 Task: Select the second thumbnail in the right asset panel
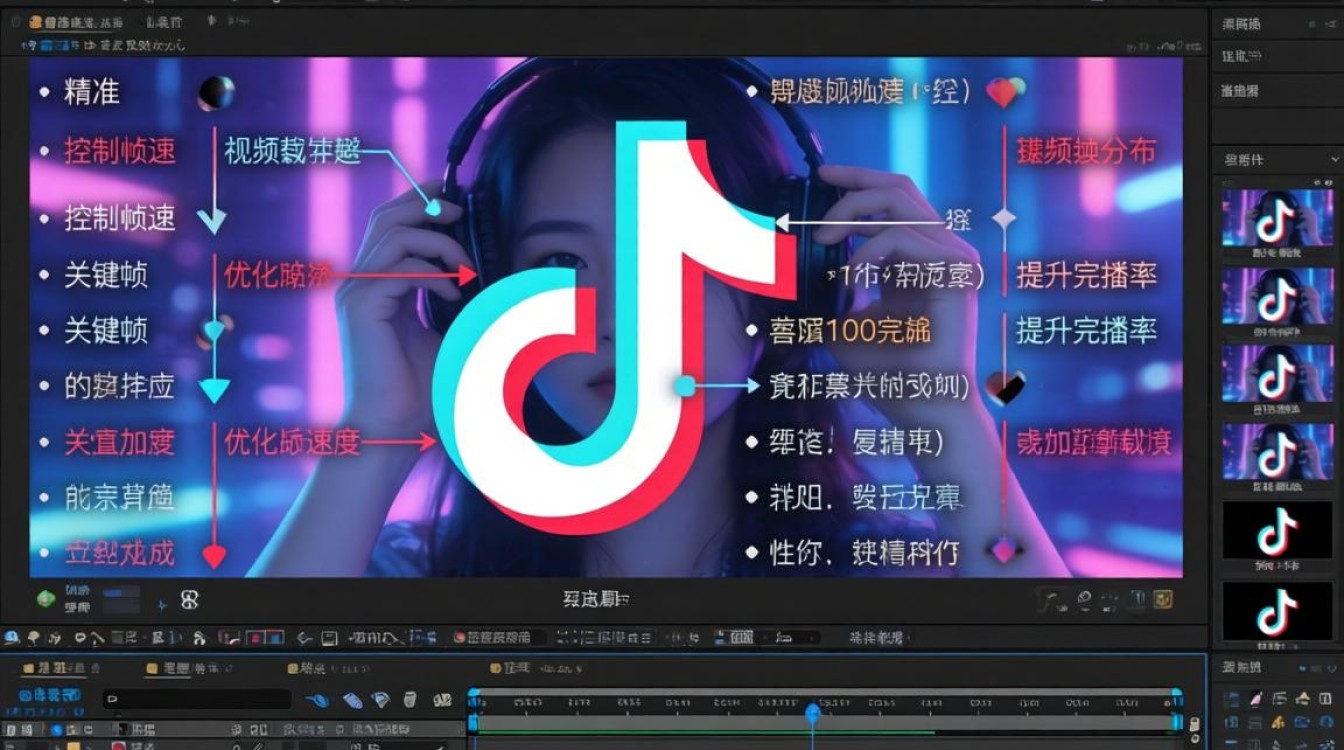[x=1277, y=296]
